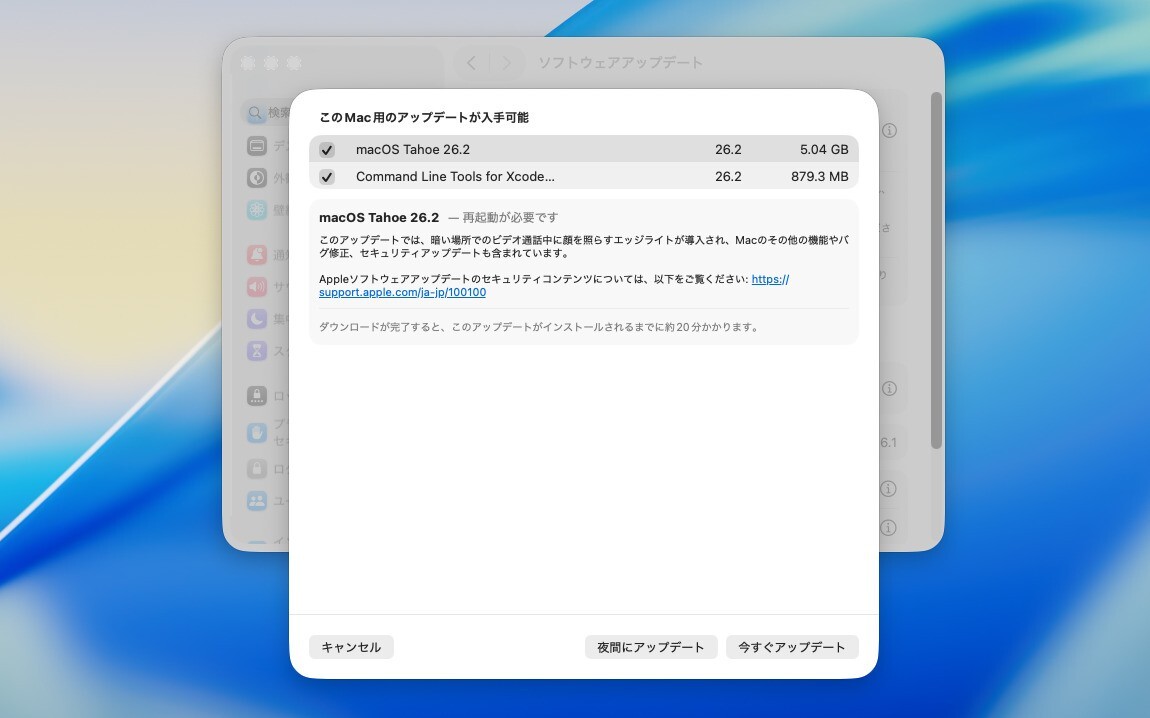Uncheck the Command Line Tools for Xcode checkbox
The width and height of the screenshot is (1150, 718).
point(327,177)
